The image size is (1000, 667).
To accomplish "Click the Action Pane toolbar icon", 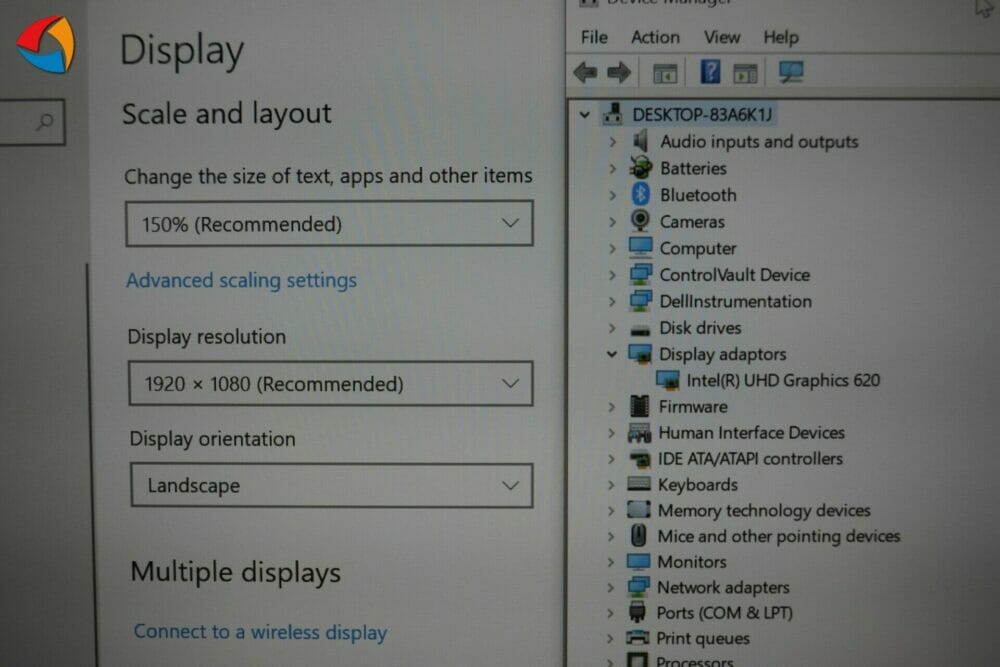I will tap(745, 73).
